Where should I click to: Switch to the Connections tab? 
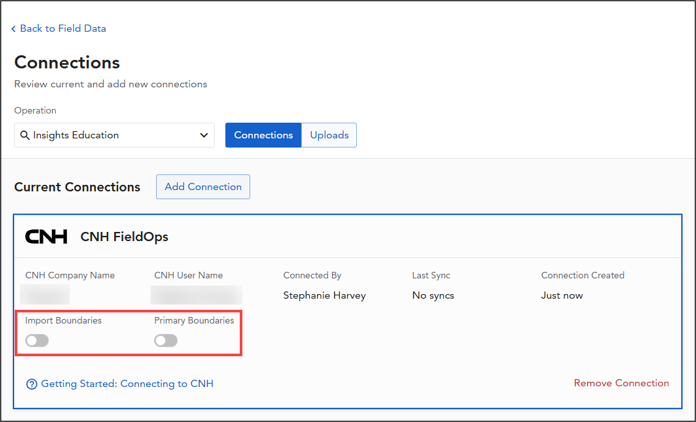tap(263, 135)
